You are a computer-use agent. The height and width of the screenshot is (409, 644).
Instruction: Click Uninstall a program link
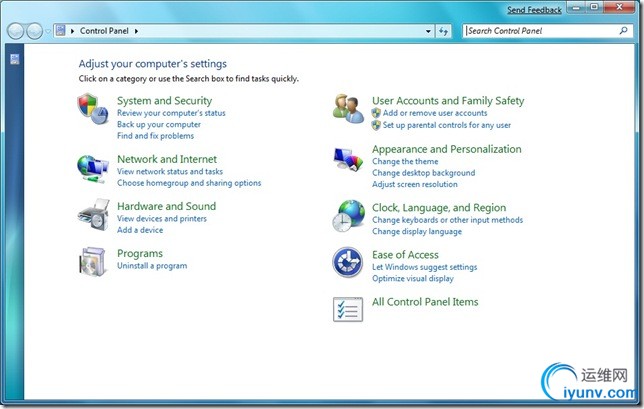click(152, 266)
